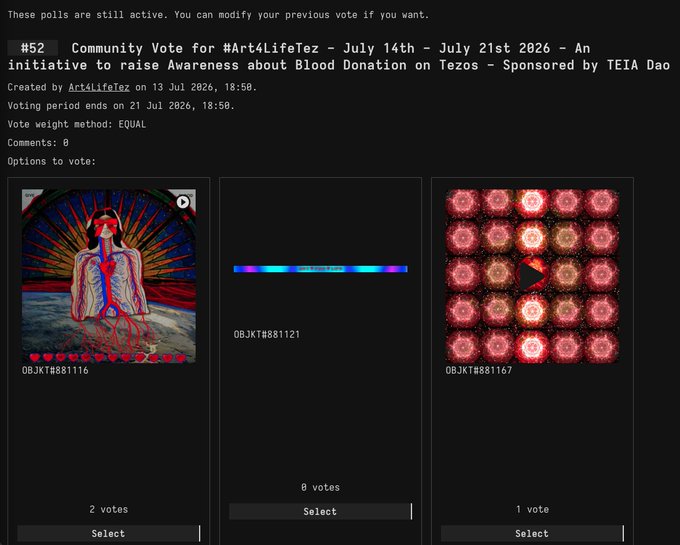This screenshot has height=545, width=680.
Task: Play the red mandala grid video OBJKT#881167
Action: click(532, 275)
